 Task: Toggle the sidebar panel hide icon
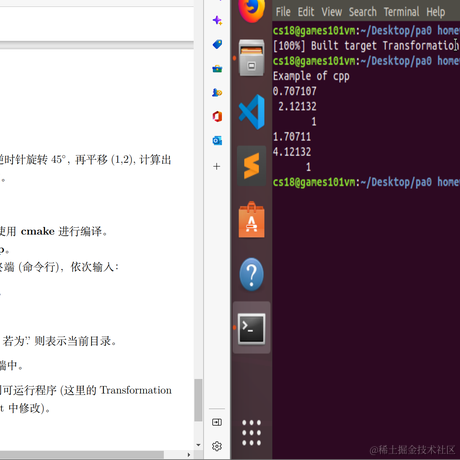pyautogui.click(x=217, y=422)
